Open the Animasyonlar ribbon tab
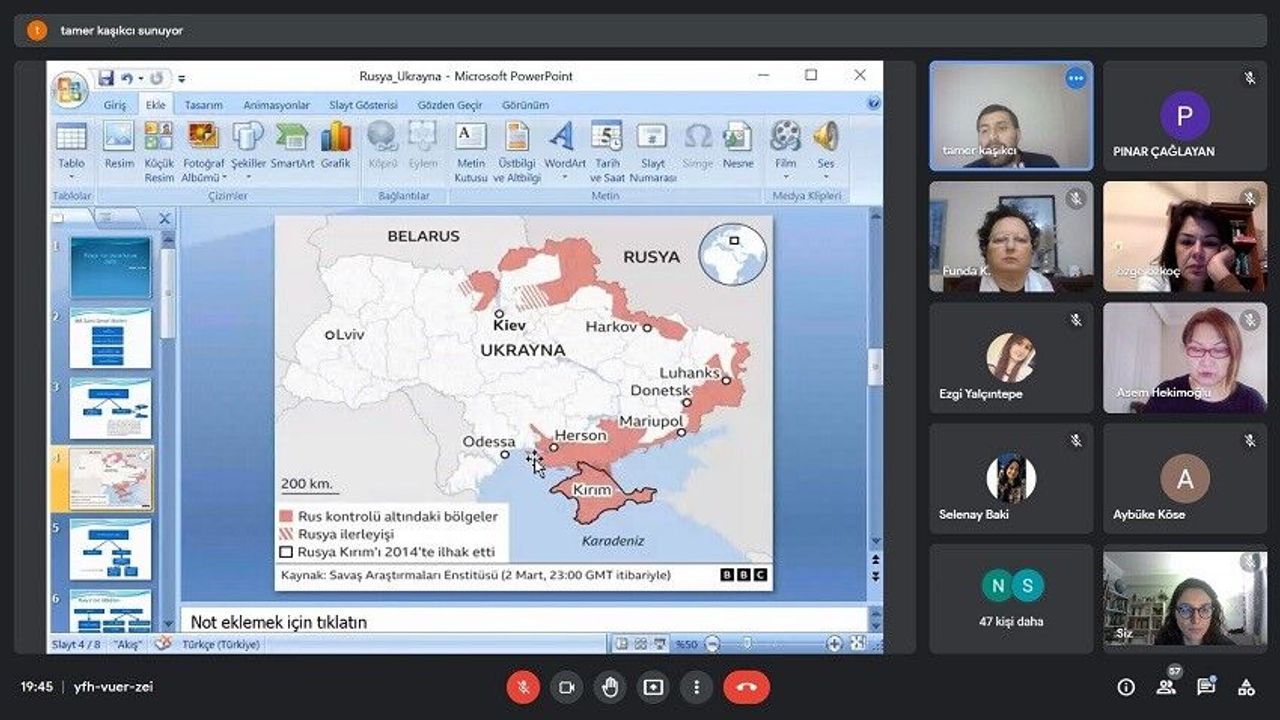 (x=277, y=105)
